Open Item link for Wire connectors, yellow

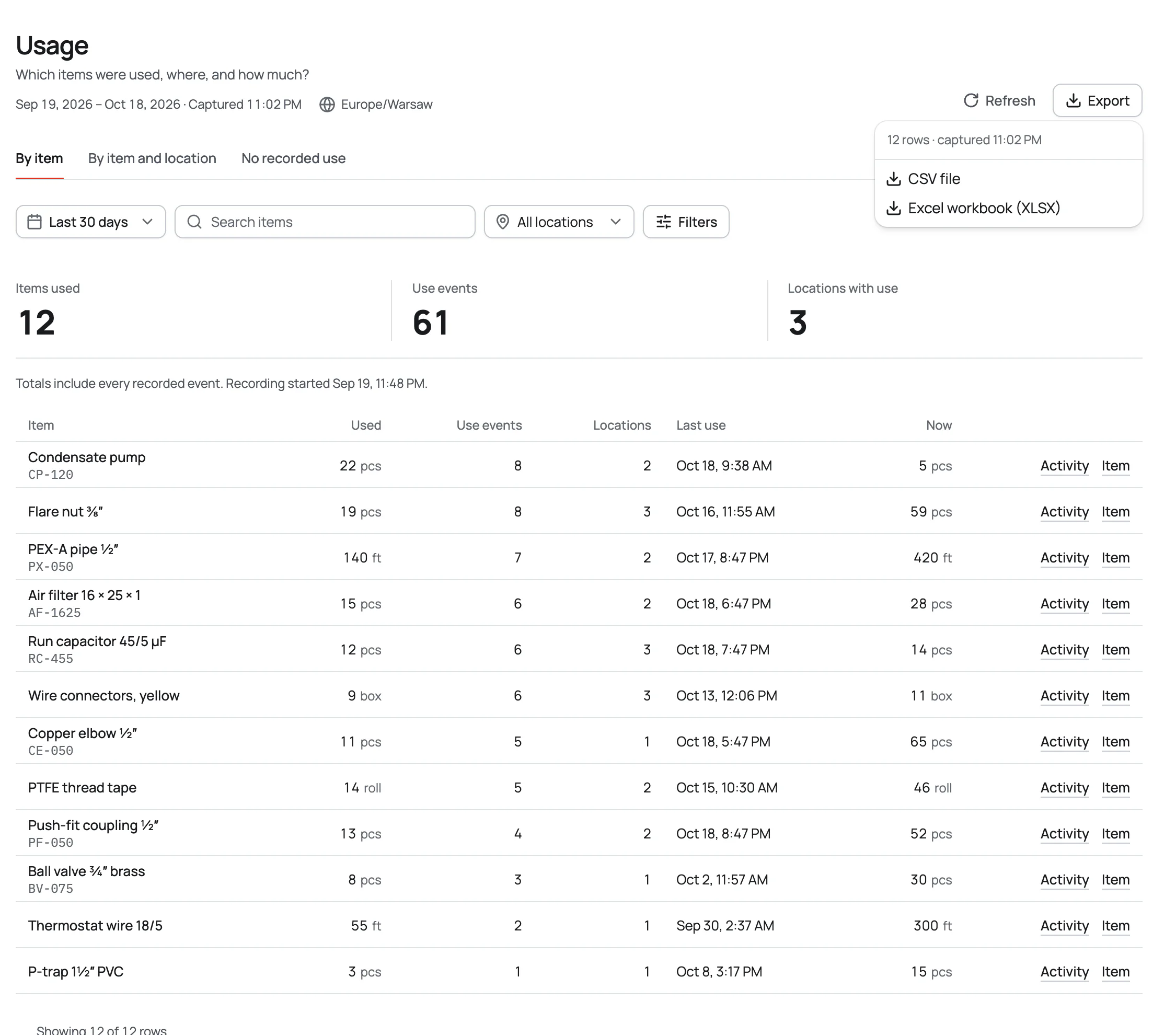1115,696
